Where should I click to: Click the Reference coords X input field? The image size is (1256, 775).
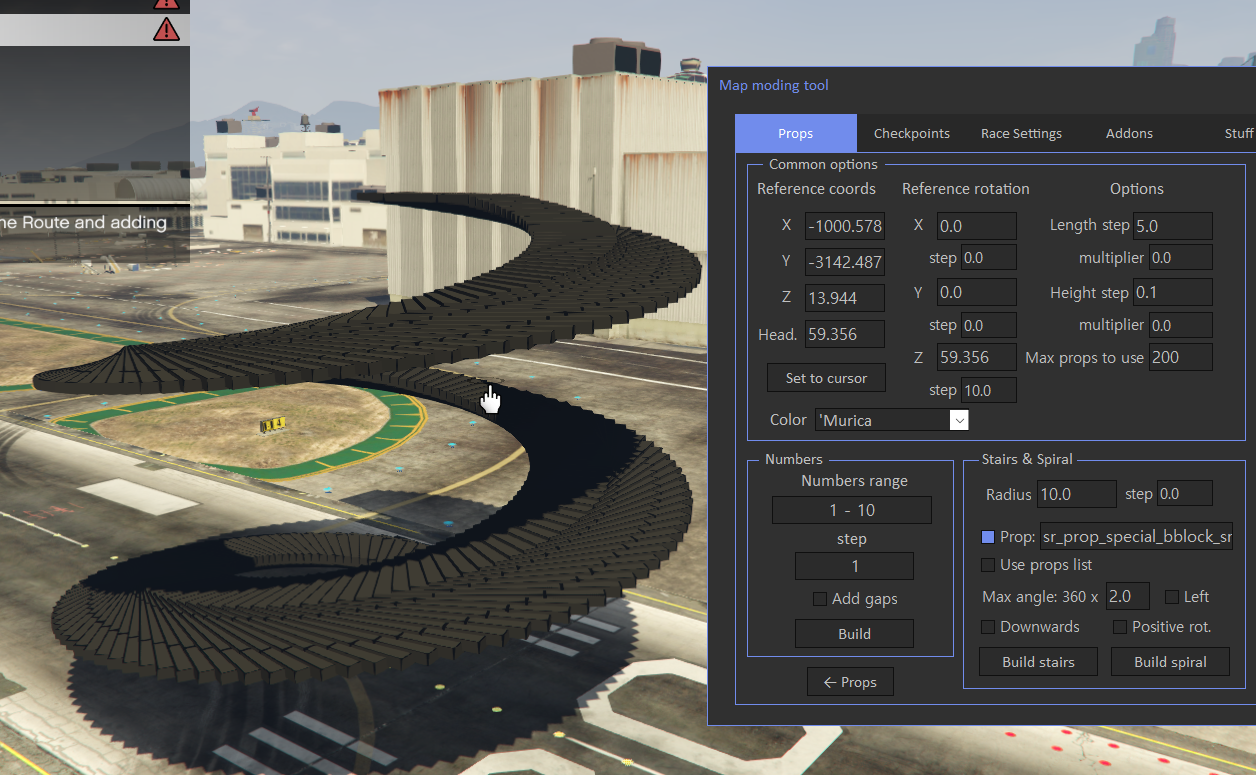[845, 226]
